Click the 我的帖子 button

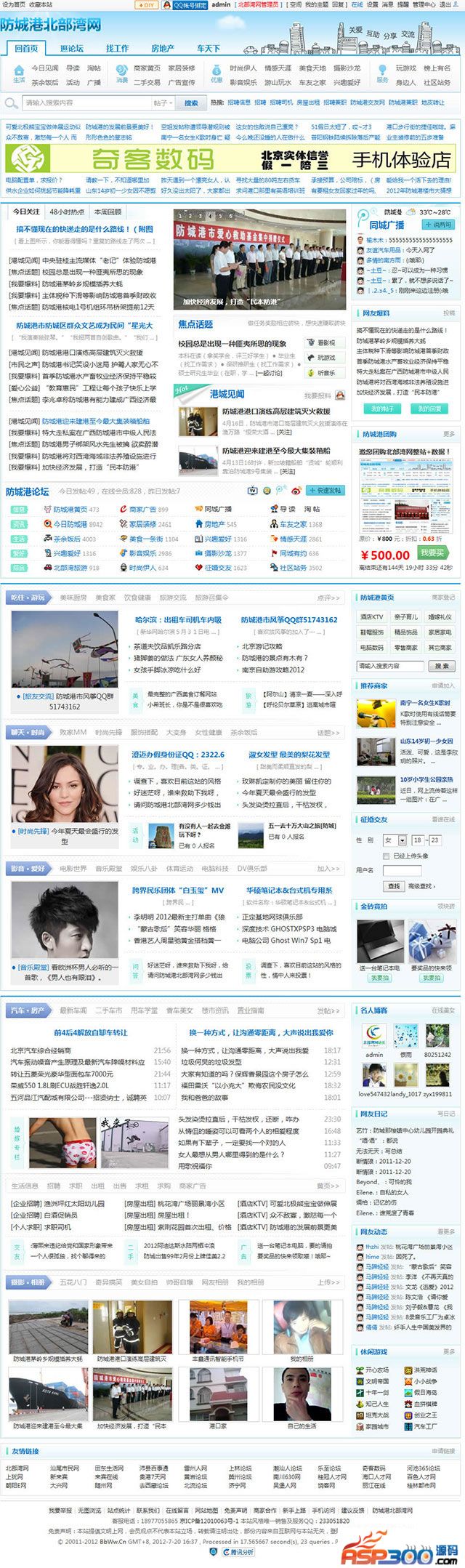pos(382,409)
